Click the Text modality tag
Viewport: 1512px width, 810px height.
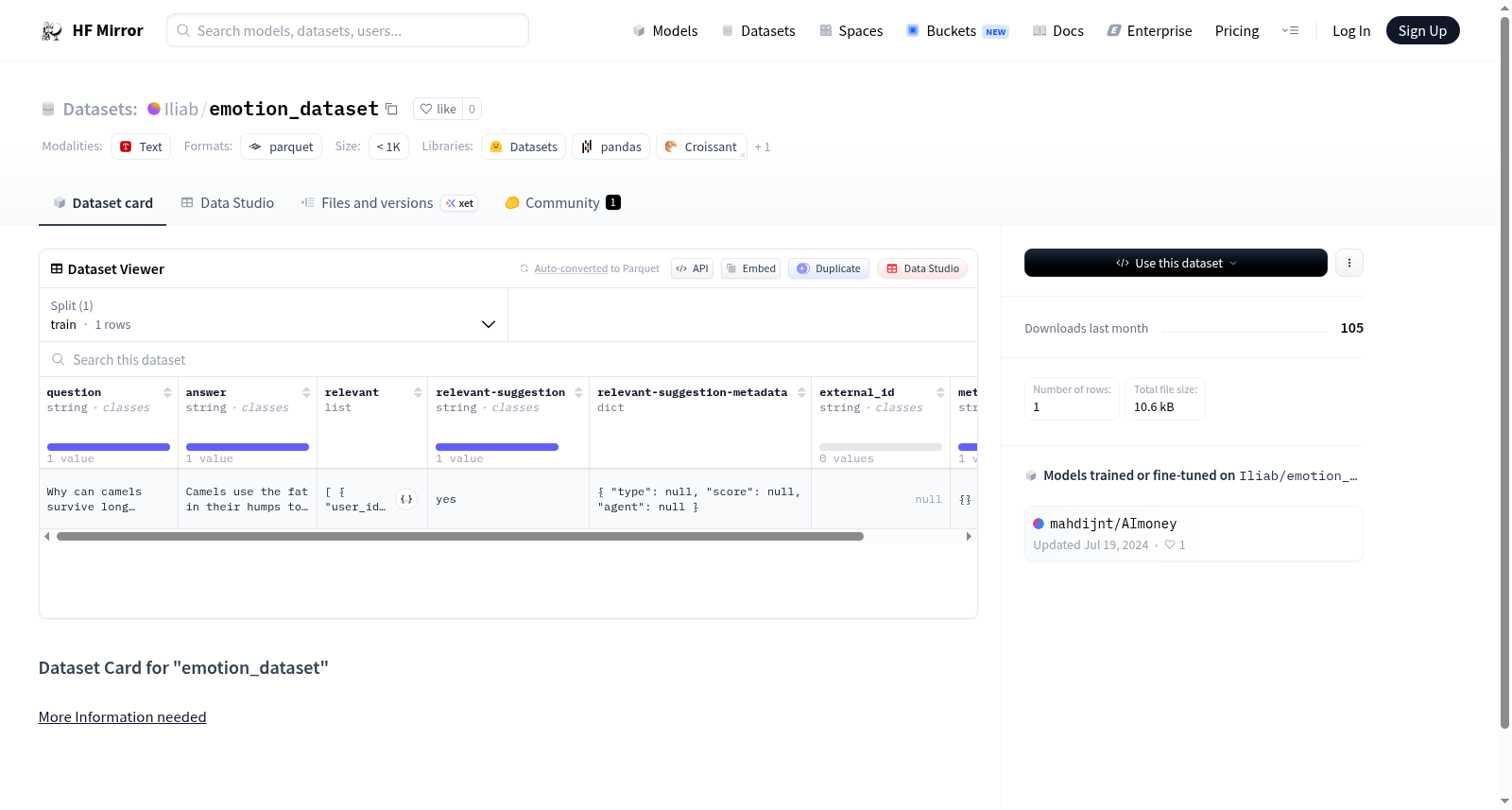[141, 146]
